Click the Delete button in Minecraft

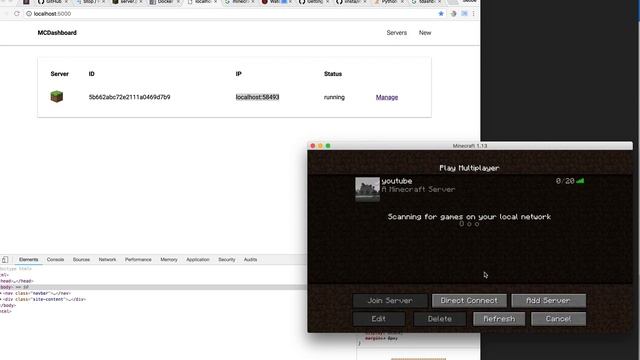pos(440,319)
